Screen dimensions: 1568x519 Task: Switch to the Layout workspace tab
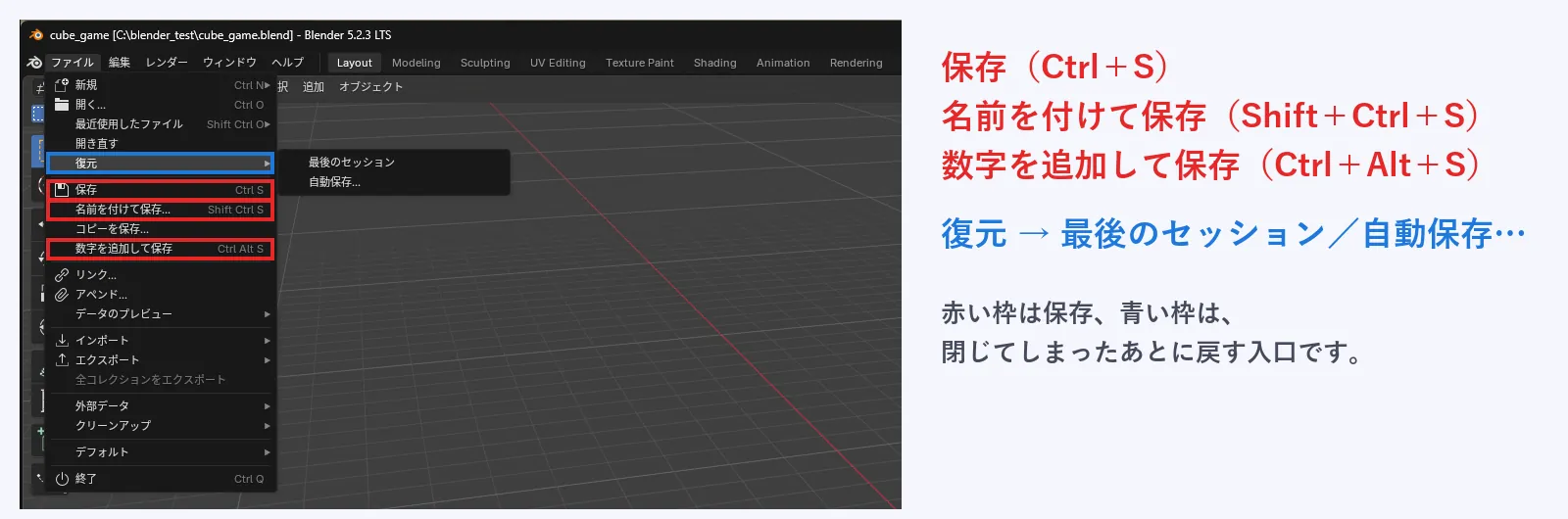pyautogui.click(x=354, y=63)
